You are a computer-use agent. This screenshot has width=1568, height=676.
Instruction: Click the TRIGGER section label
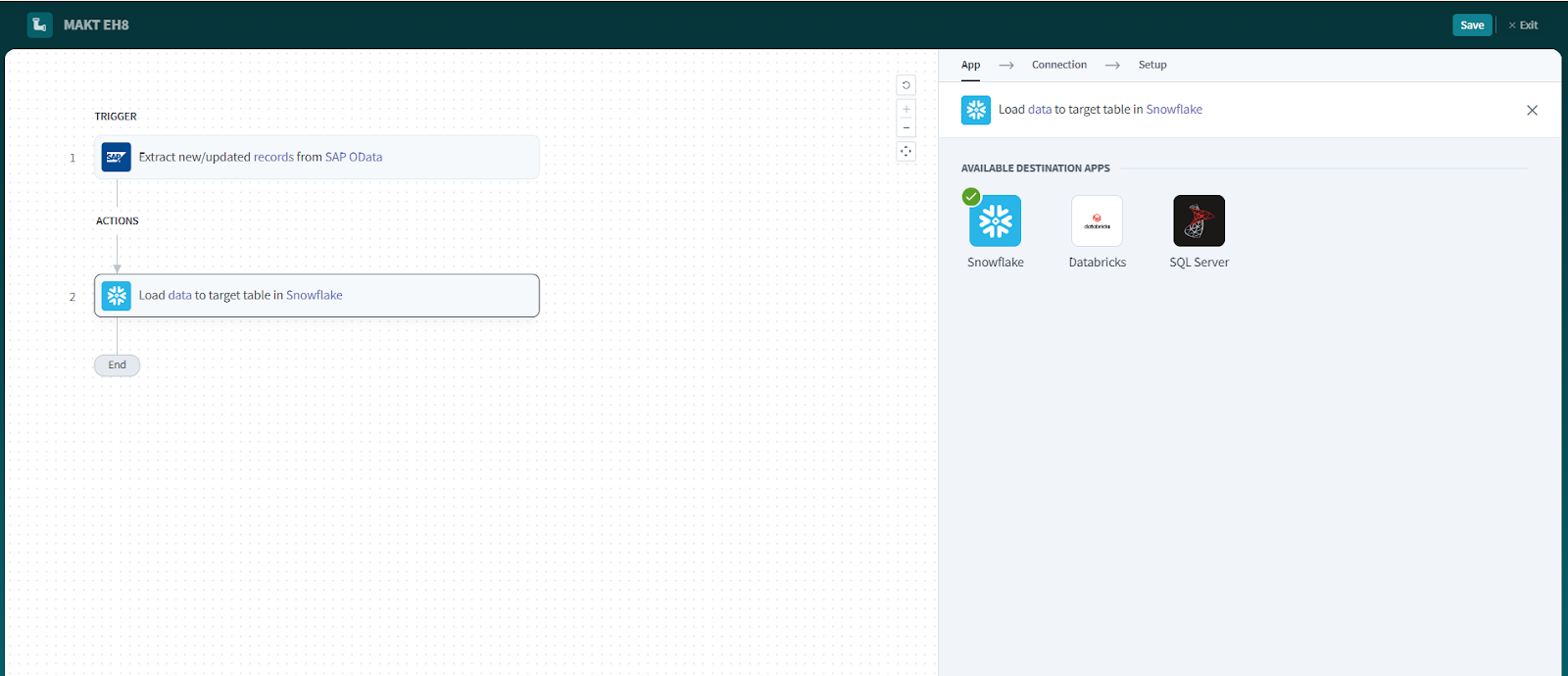[116, 117]
